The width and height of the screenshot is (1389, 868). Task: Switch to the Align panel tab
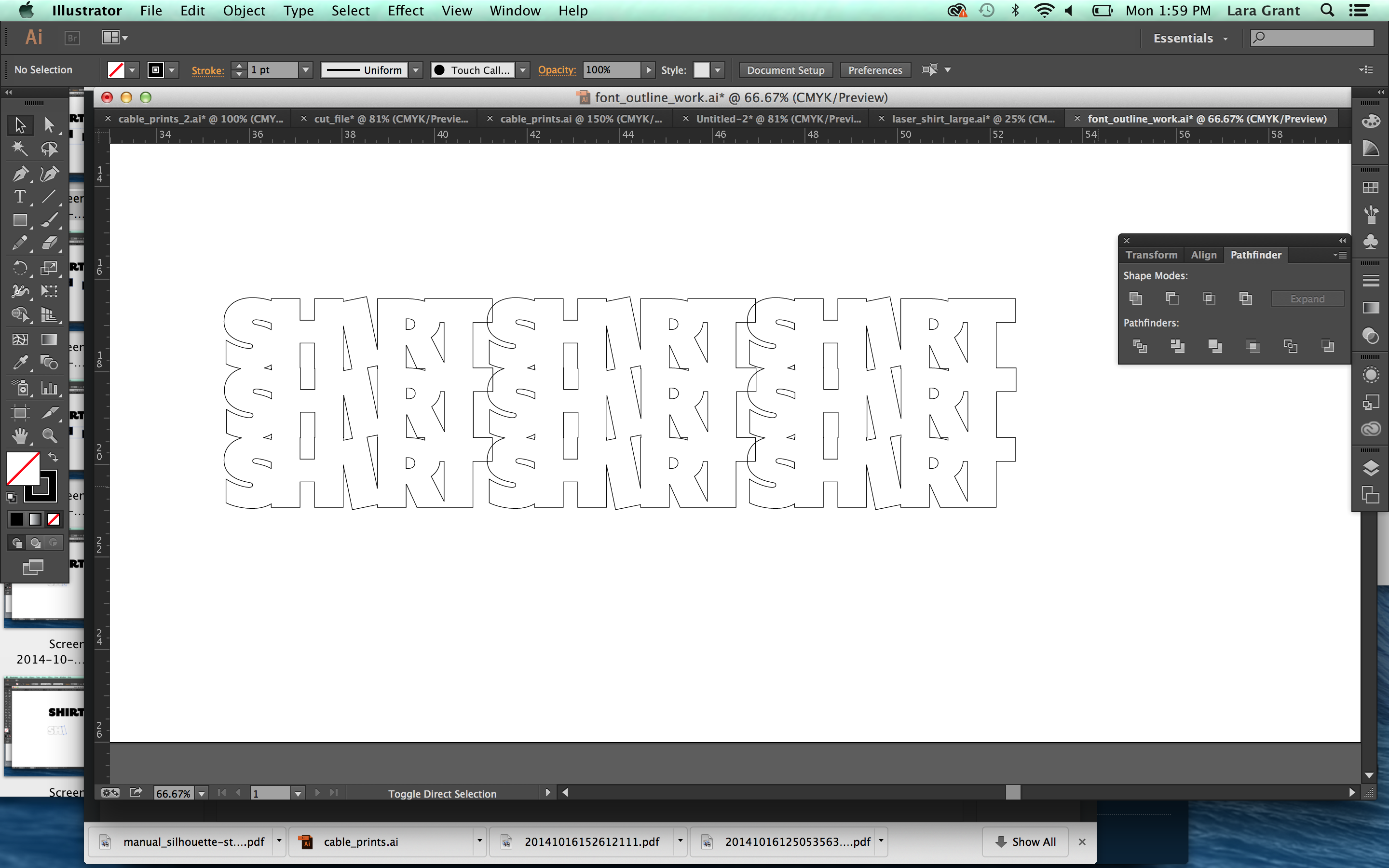(x=1204, y=255)
